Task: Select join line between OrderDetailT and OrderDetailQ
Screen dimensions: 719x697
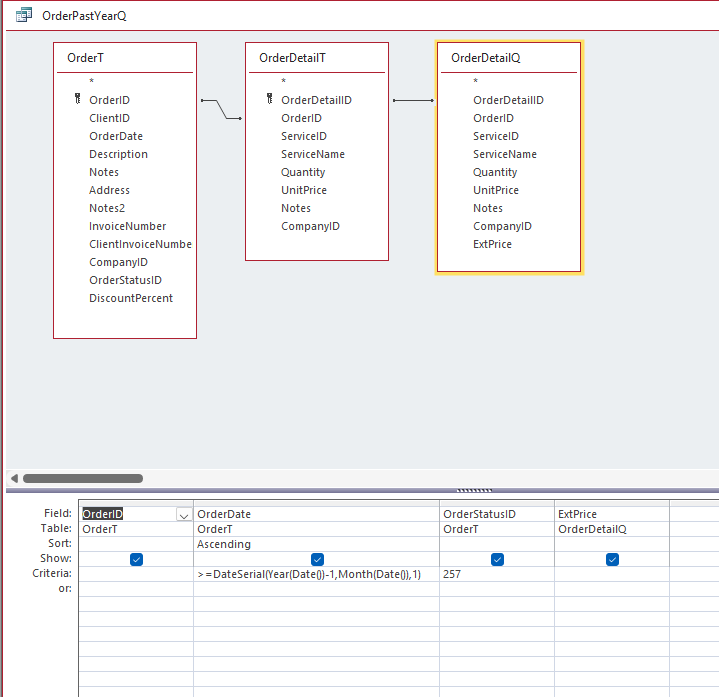Action: (413, 100)
